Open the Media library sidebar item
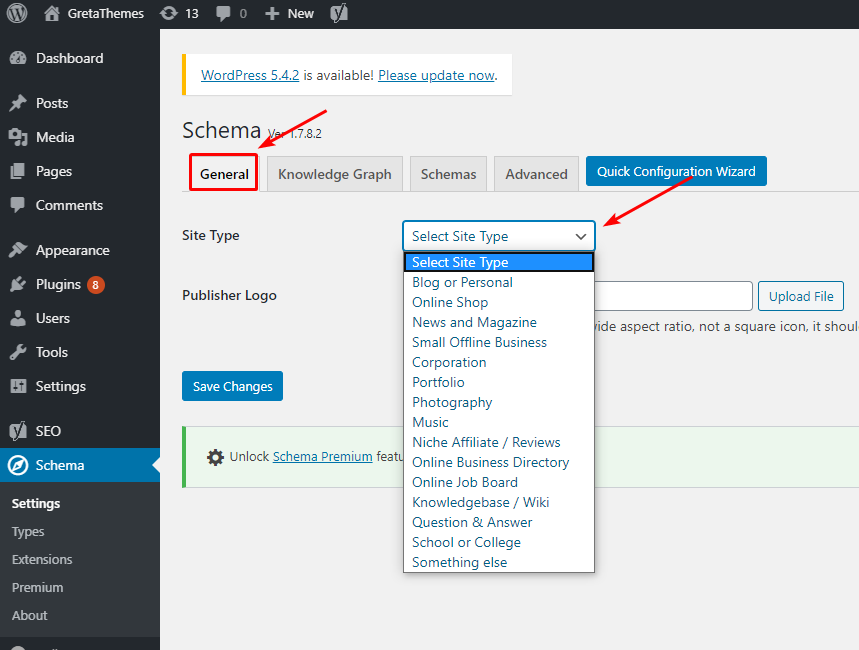 pos(55,137)
